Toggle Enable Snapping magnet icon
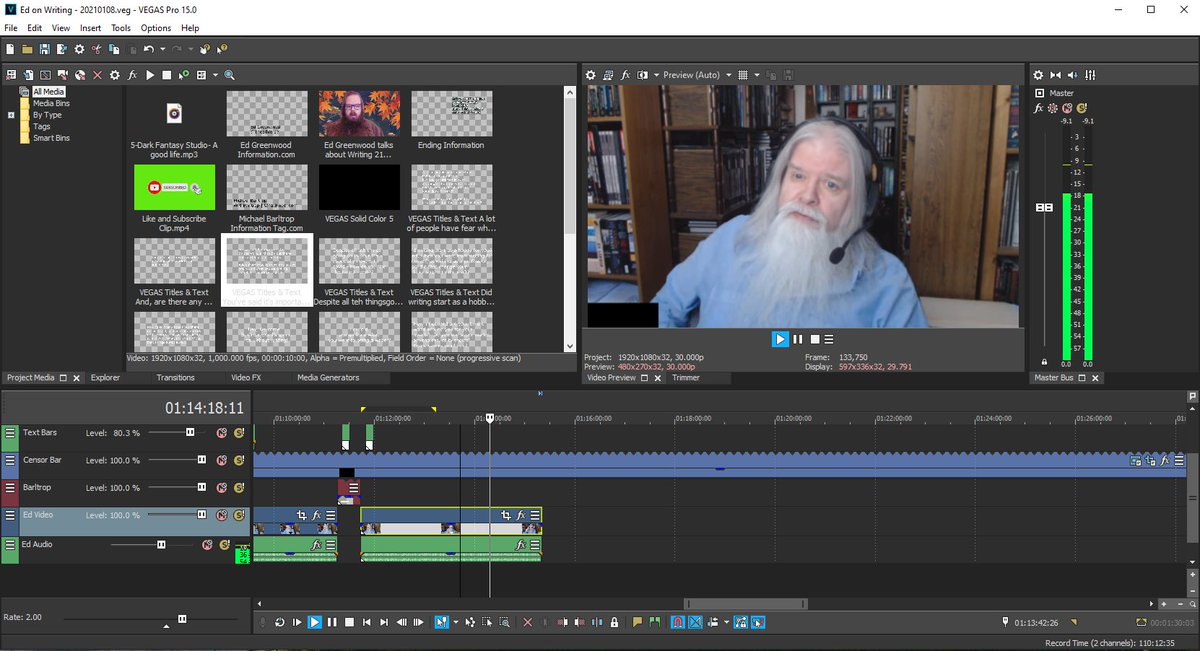1200x651 pixels. [677, 622]
